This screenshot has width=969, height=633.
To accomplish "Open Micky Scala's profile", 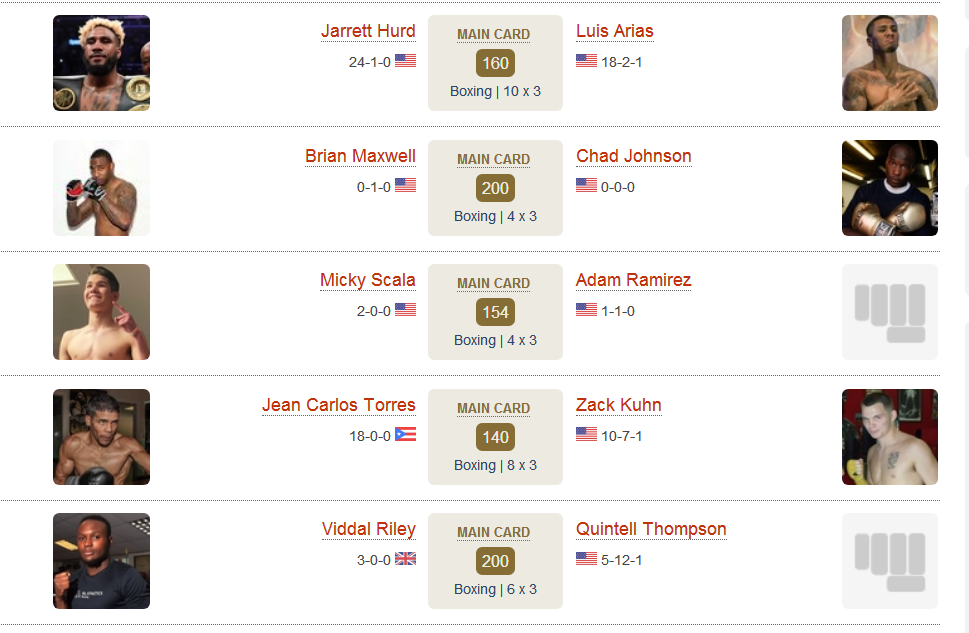I will [368, 280].
